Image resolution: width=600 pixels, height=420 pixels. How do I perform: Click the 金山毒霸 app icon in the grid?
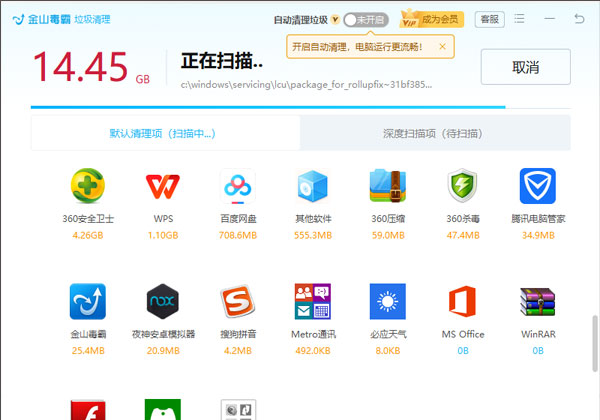pos(88,301)
